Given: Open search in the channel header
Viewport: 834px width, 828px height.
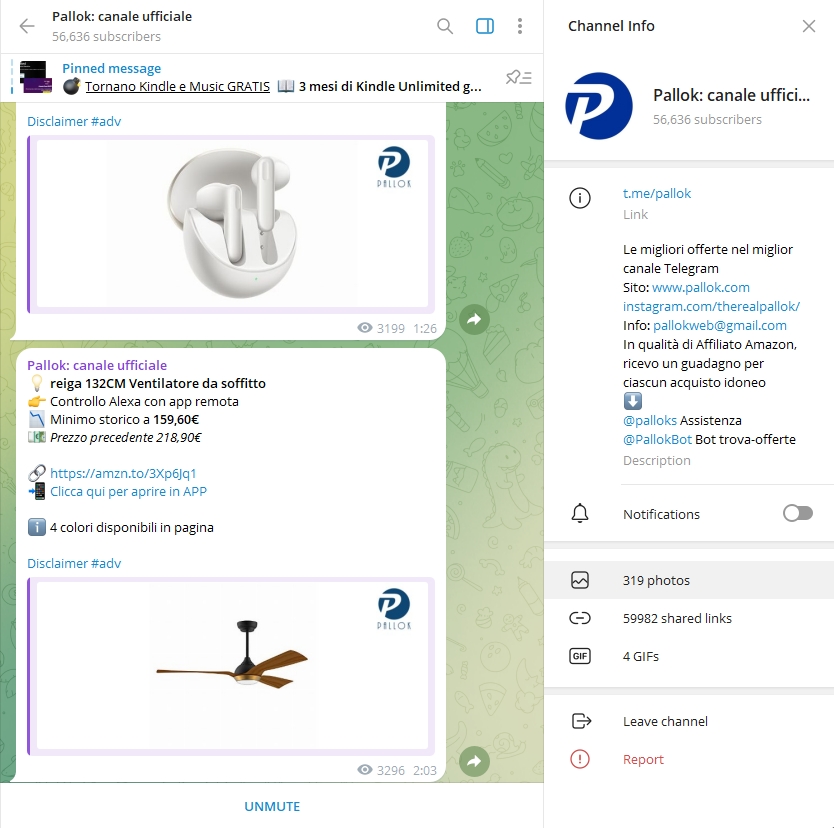Looking at the screenshot, I should point(445,26).
